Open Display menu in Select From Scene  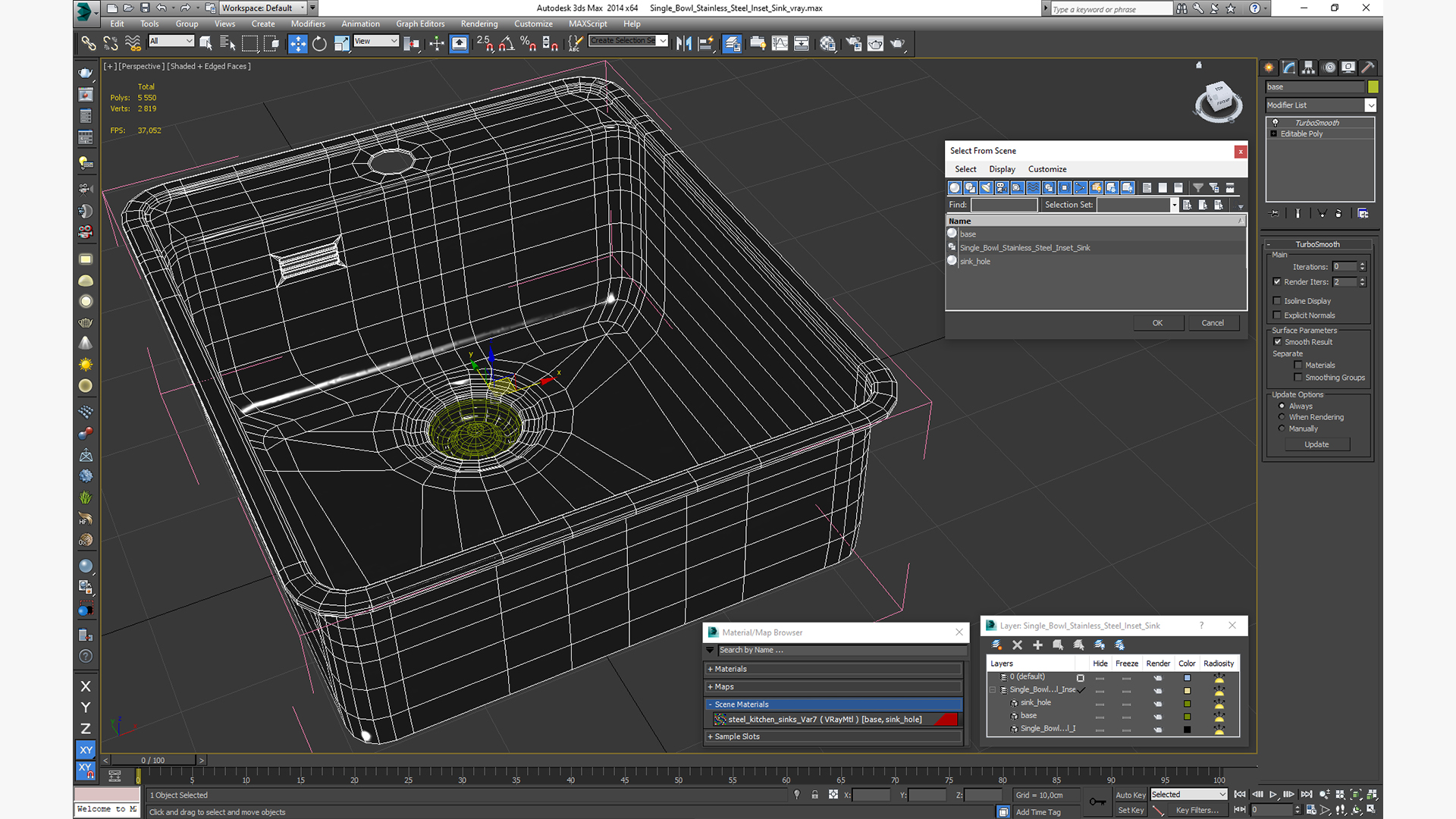coord(1002,169)
